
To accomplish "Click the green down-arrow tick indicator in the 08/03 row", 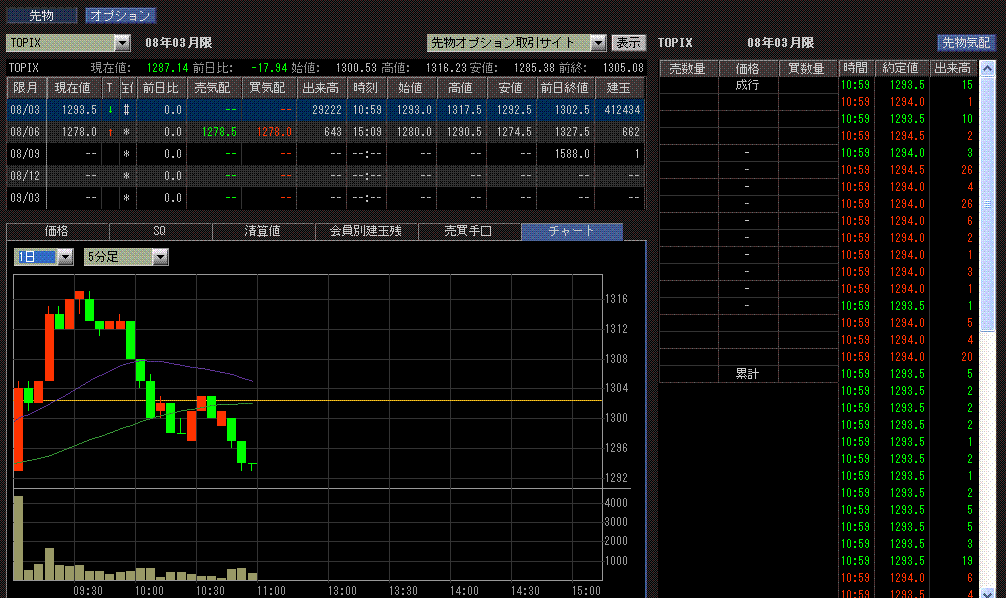I will (110, 110).
